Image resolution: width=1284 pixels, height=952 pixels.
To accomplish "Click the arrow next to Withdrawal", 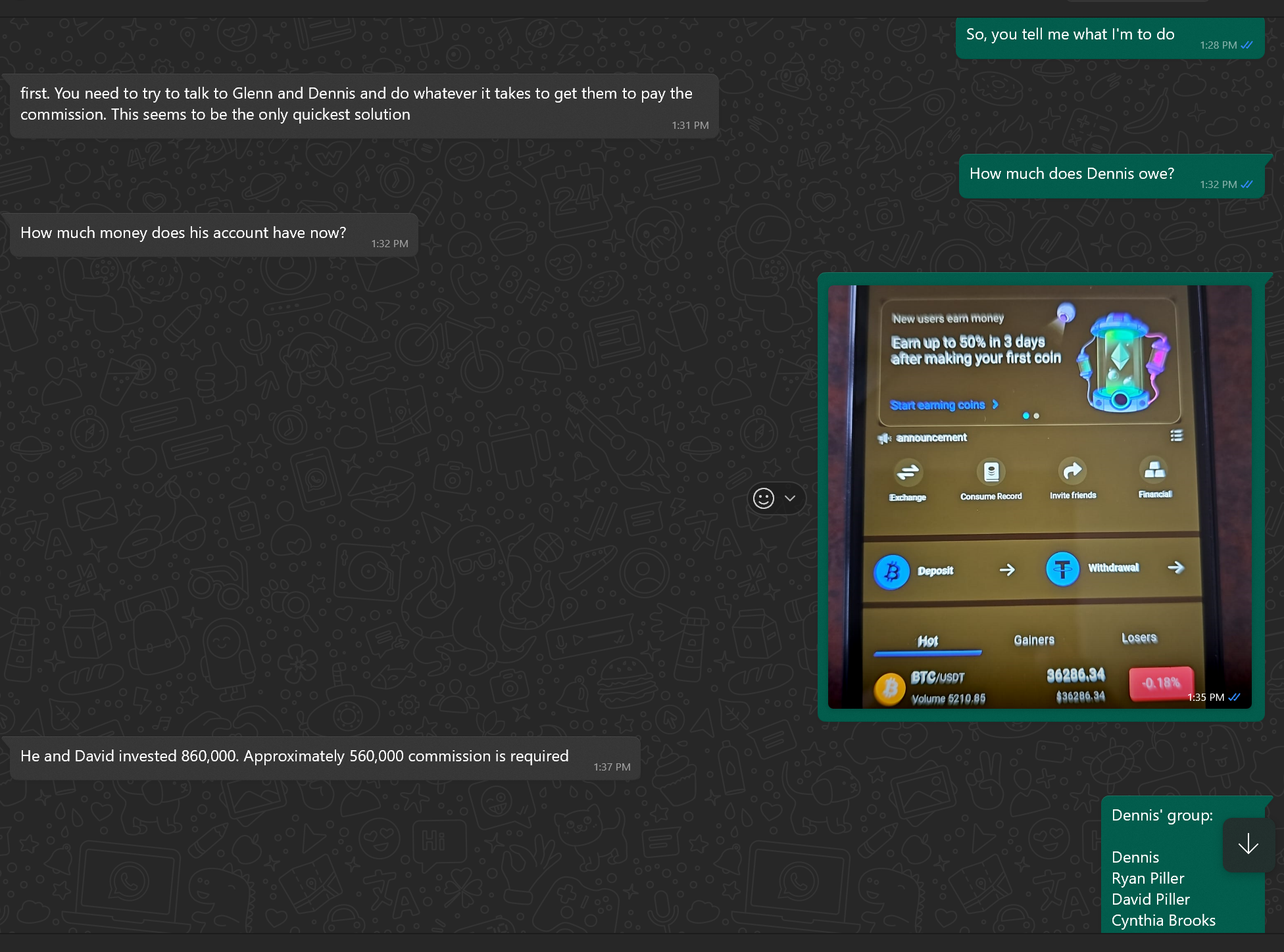I will [1175, 567].
